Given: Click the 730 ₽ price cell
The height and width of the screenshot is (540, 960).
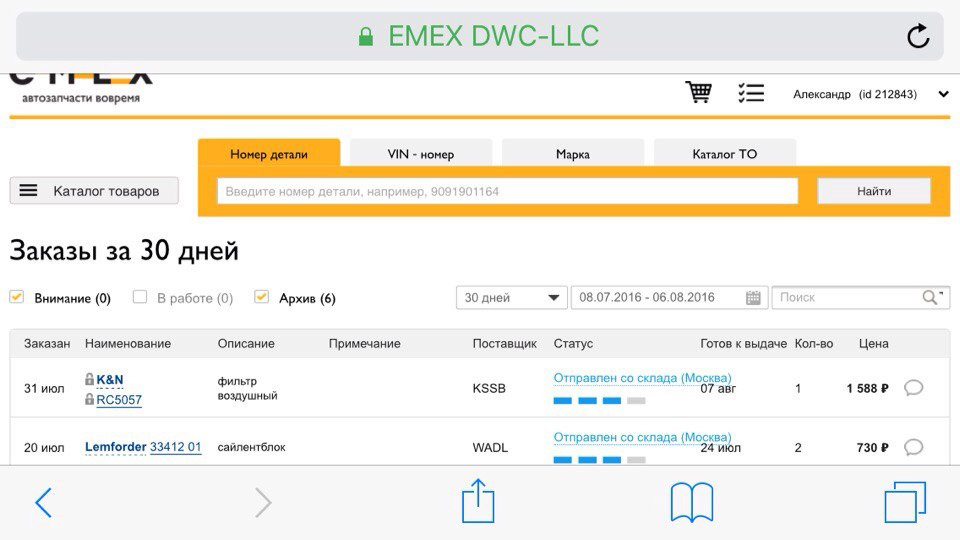Looking at the screenshot, I should (x=872, y=448).
